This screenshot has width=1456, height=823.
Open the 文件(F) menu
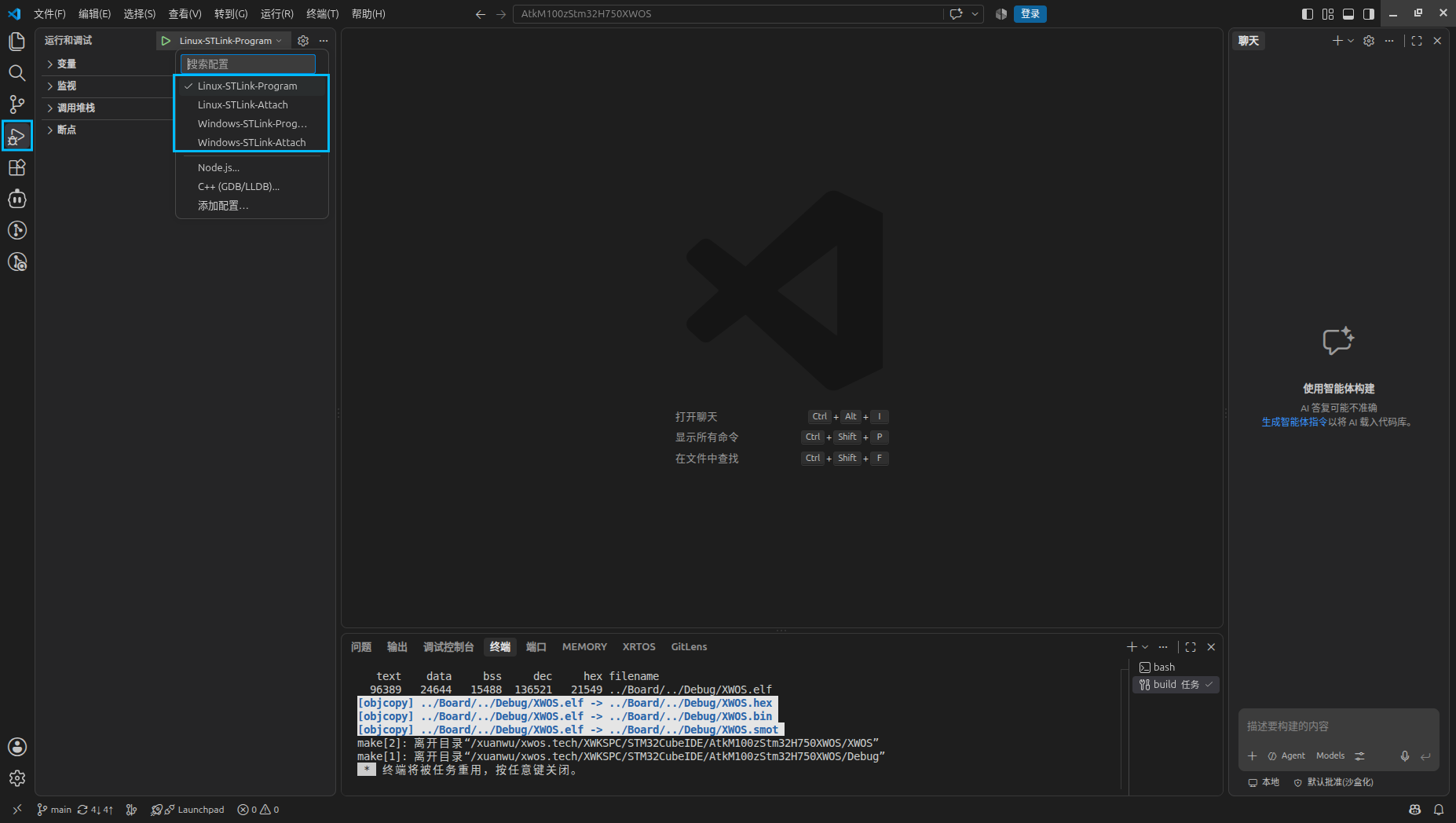(49, 14)
